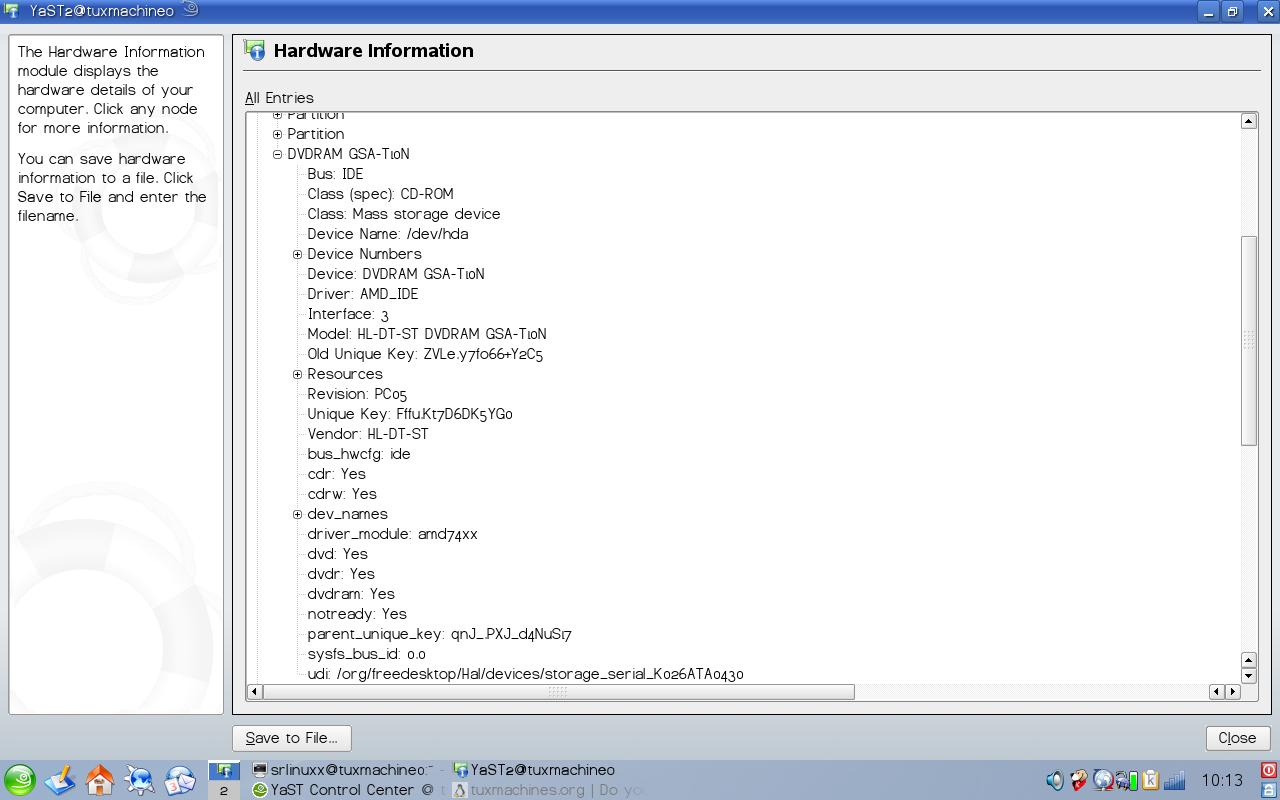The width and height of the screenshot is (1280, 800).
Task: Expand the Resources node
Action: [x=297, y=374]
